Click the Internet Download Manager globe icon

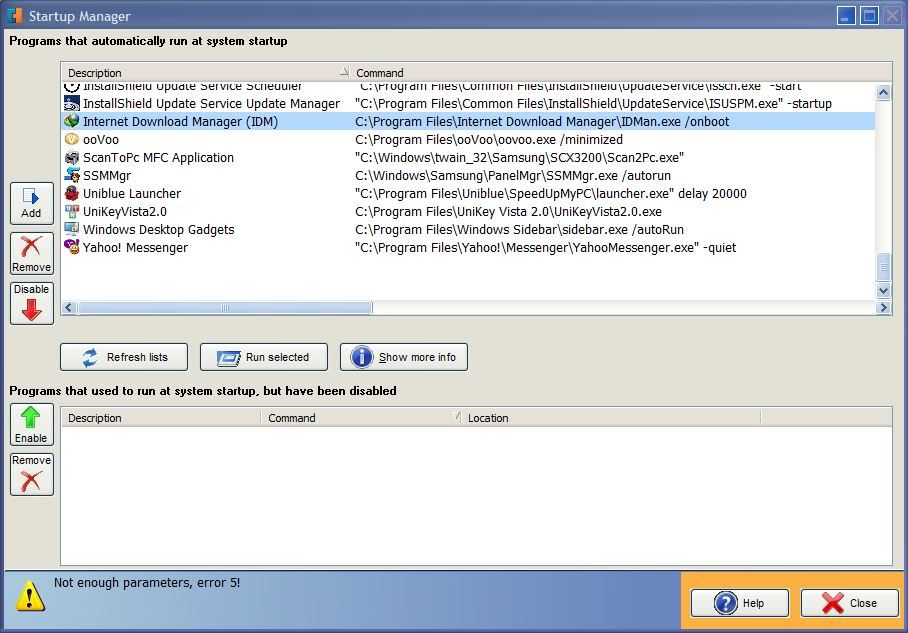click(x=72, y=122)
